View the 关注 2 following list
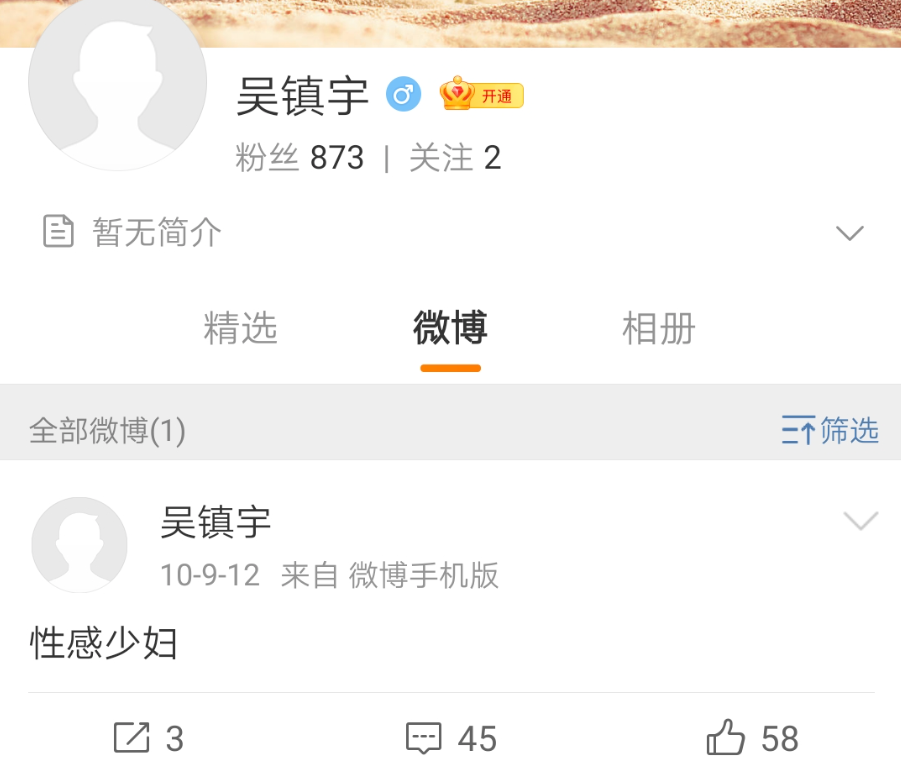 (455, 157)
